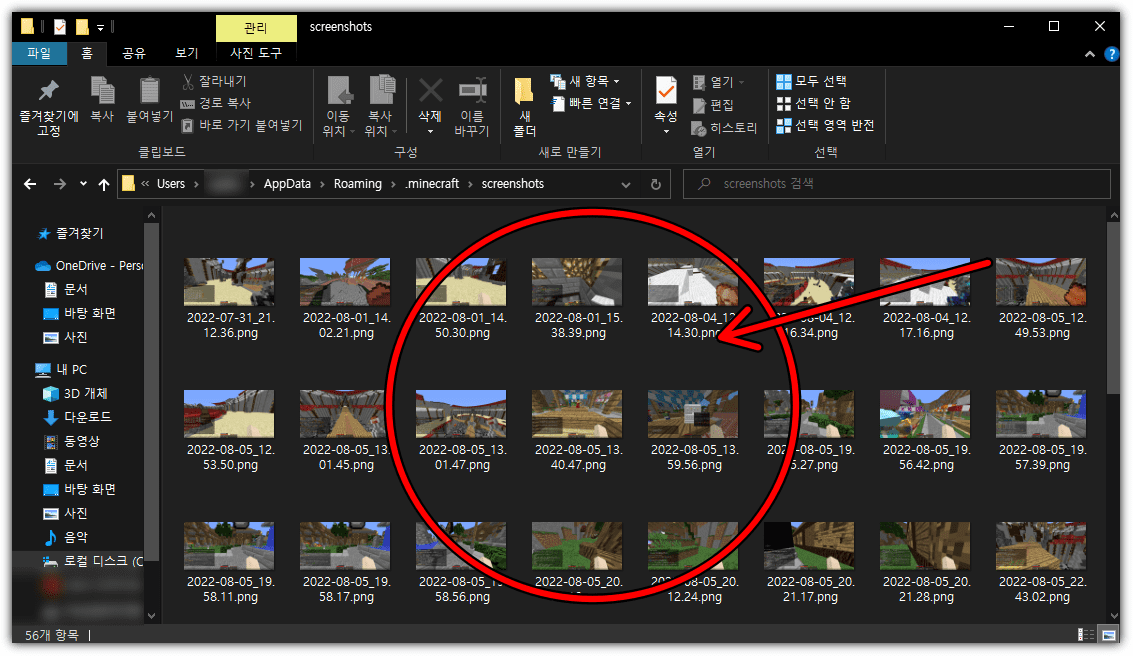Switch to the Share (공유) ribbon tab
This screenshot has height=656, width=1133.
[x=134, y=53]
